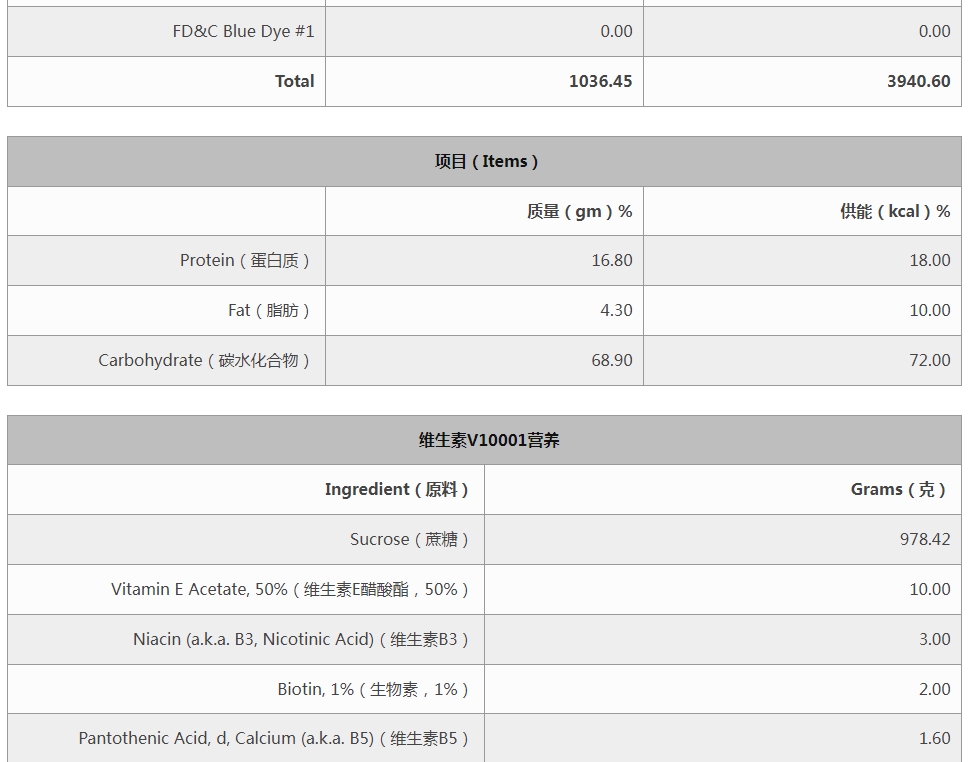Select the Niacin (维生素B3) ingredient row
969x762 pixels.
tap(484, 640)
